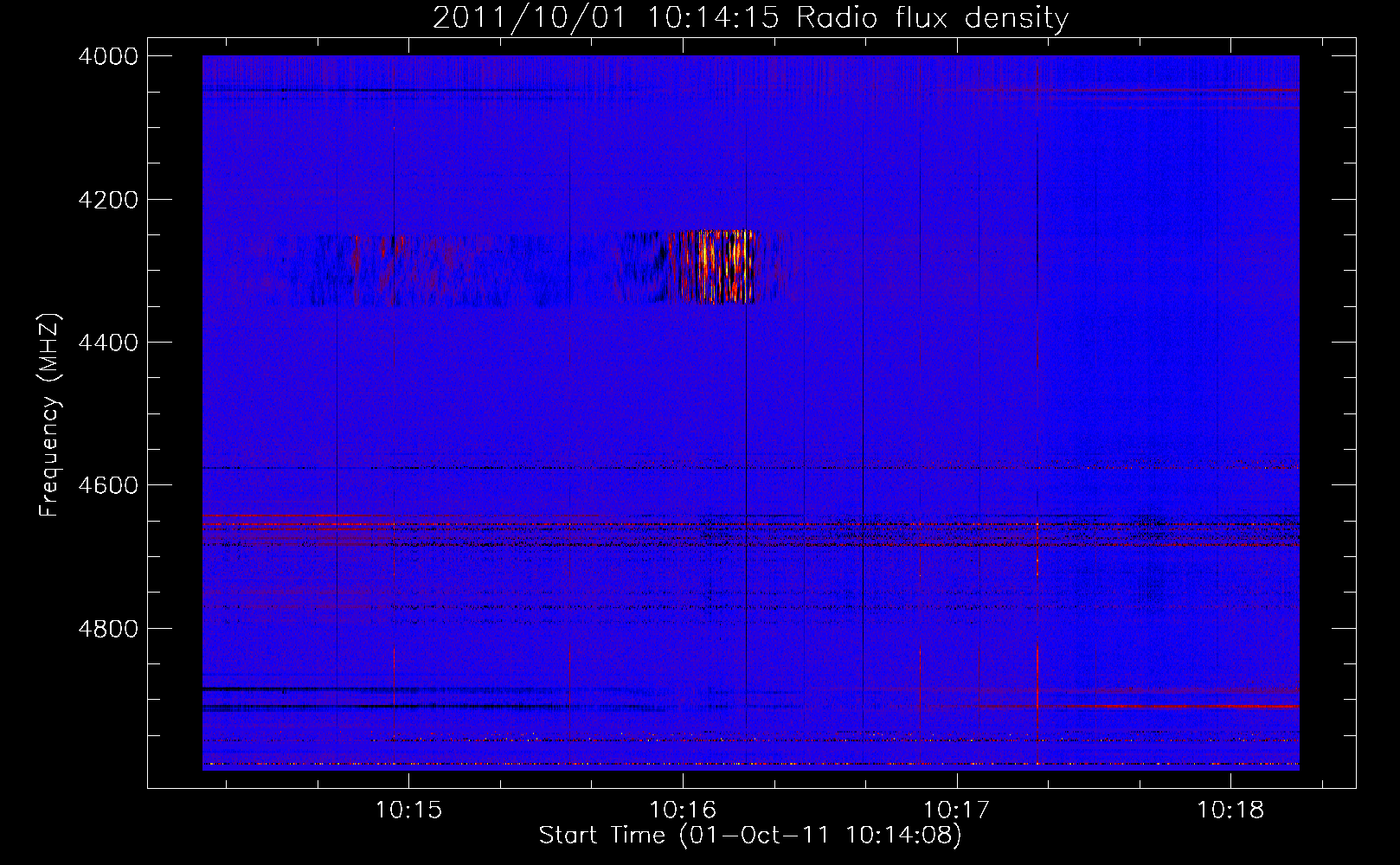Select the 4400 frequency axis label
Screen dimensions: 1400x865
click(108, 343)
